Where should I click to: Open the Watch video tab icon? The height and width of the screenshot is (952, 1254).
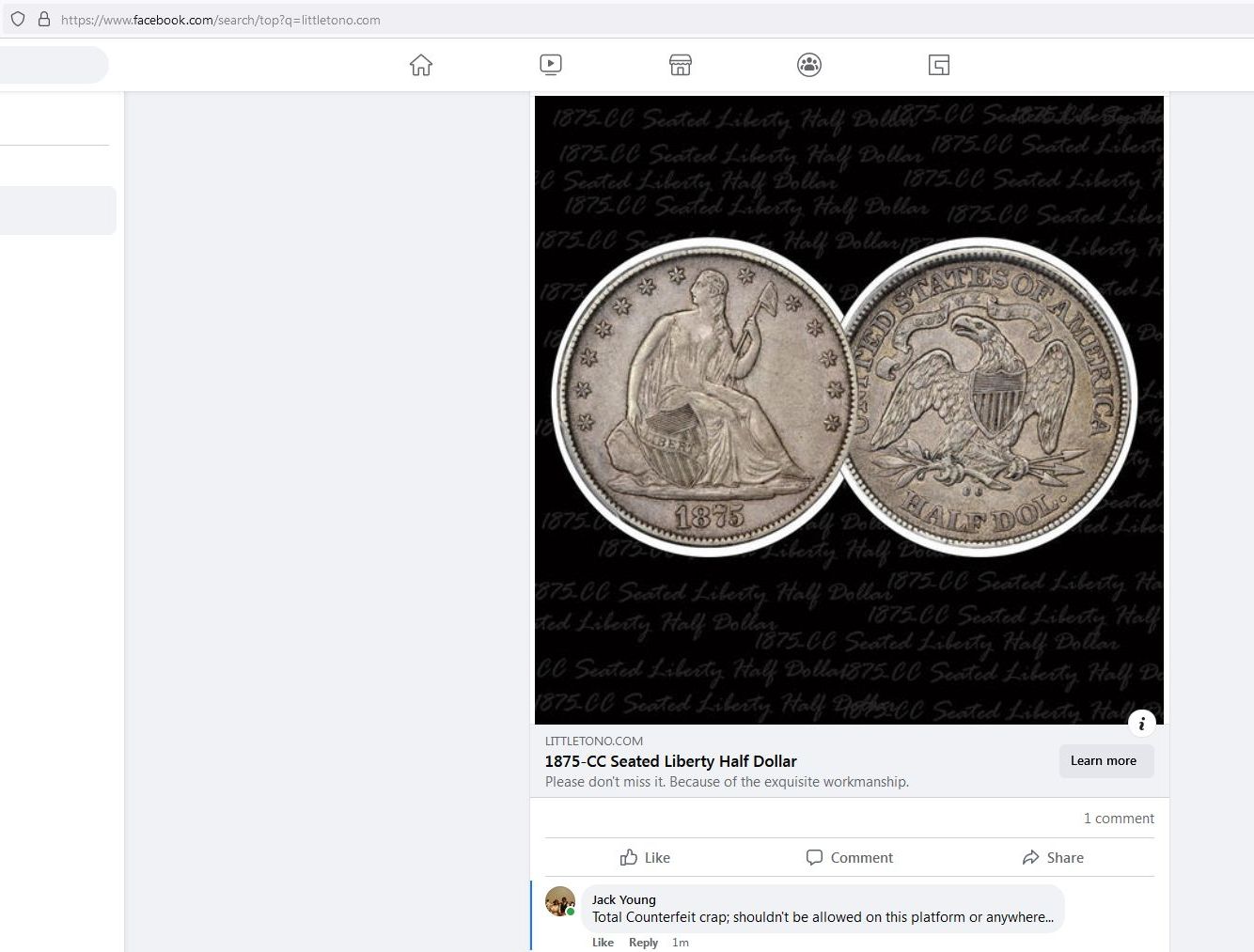(551, 65)
